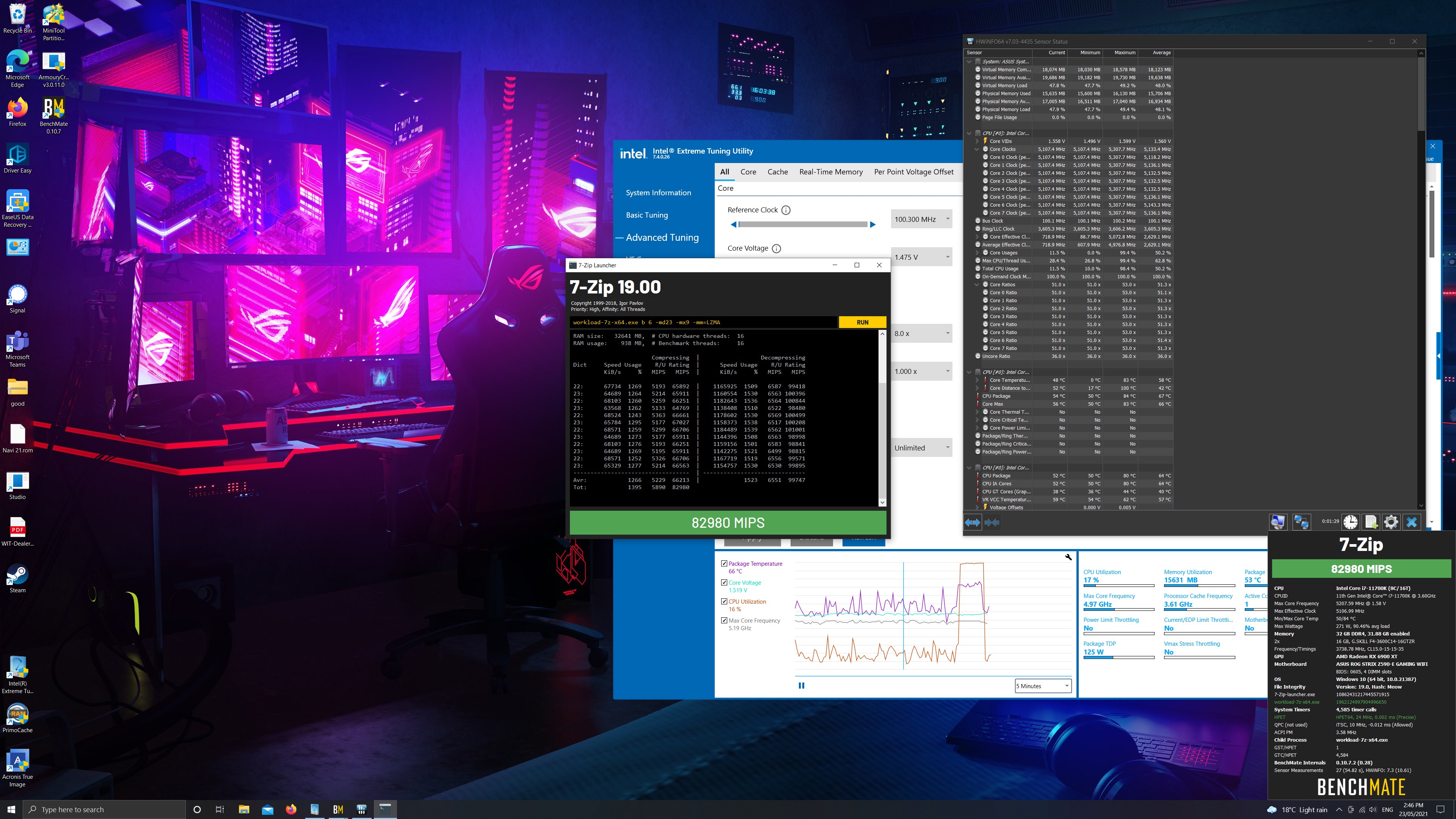Open Steam desktop icon
This screenshot has width=1456, height=819.
click(x=17, y=578)
